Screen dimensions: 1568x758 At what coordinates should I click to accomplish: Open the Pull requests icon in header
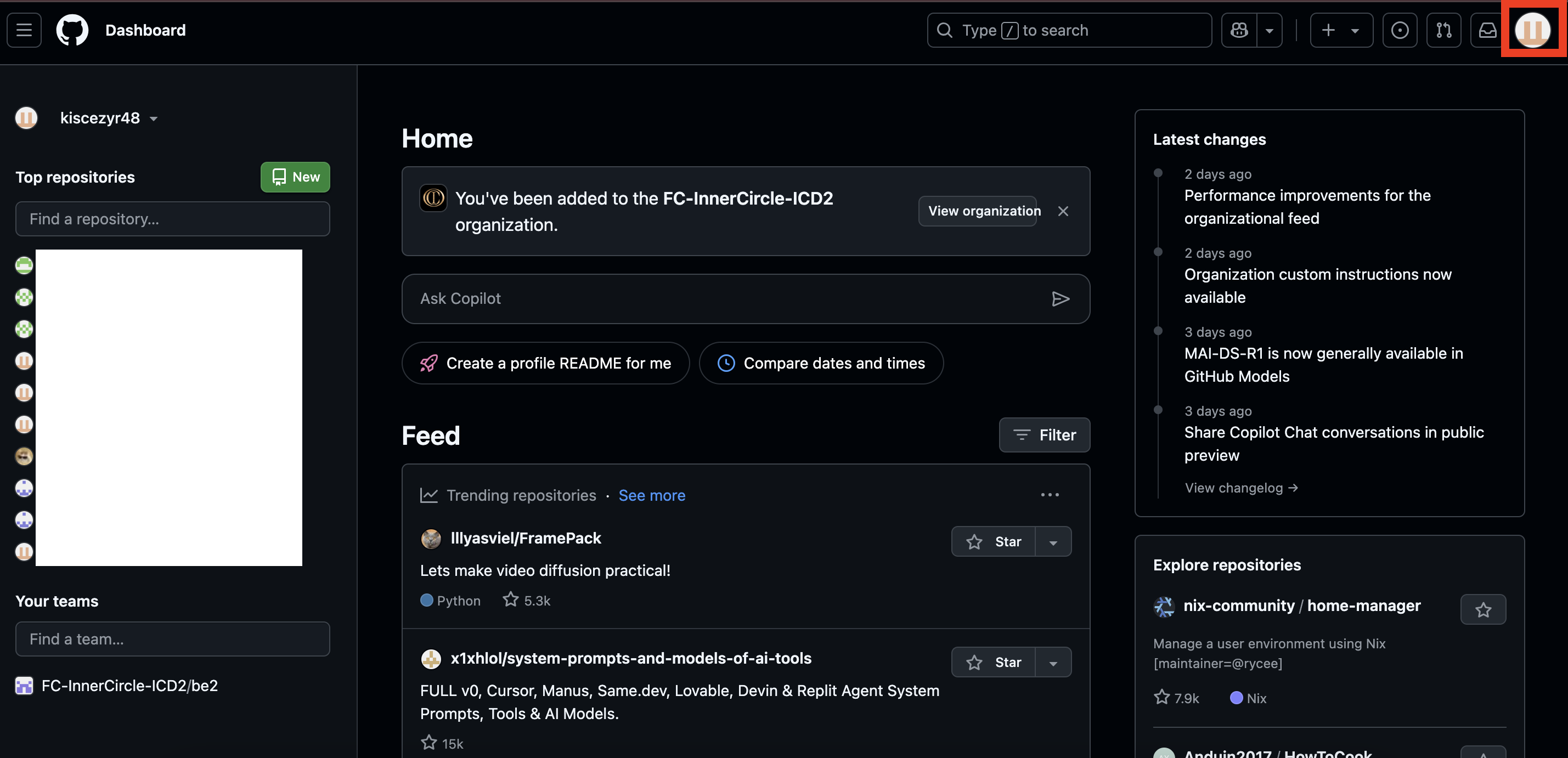tap(1443, 30)
